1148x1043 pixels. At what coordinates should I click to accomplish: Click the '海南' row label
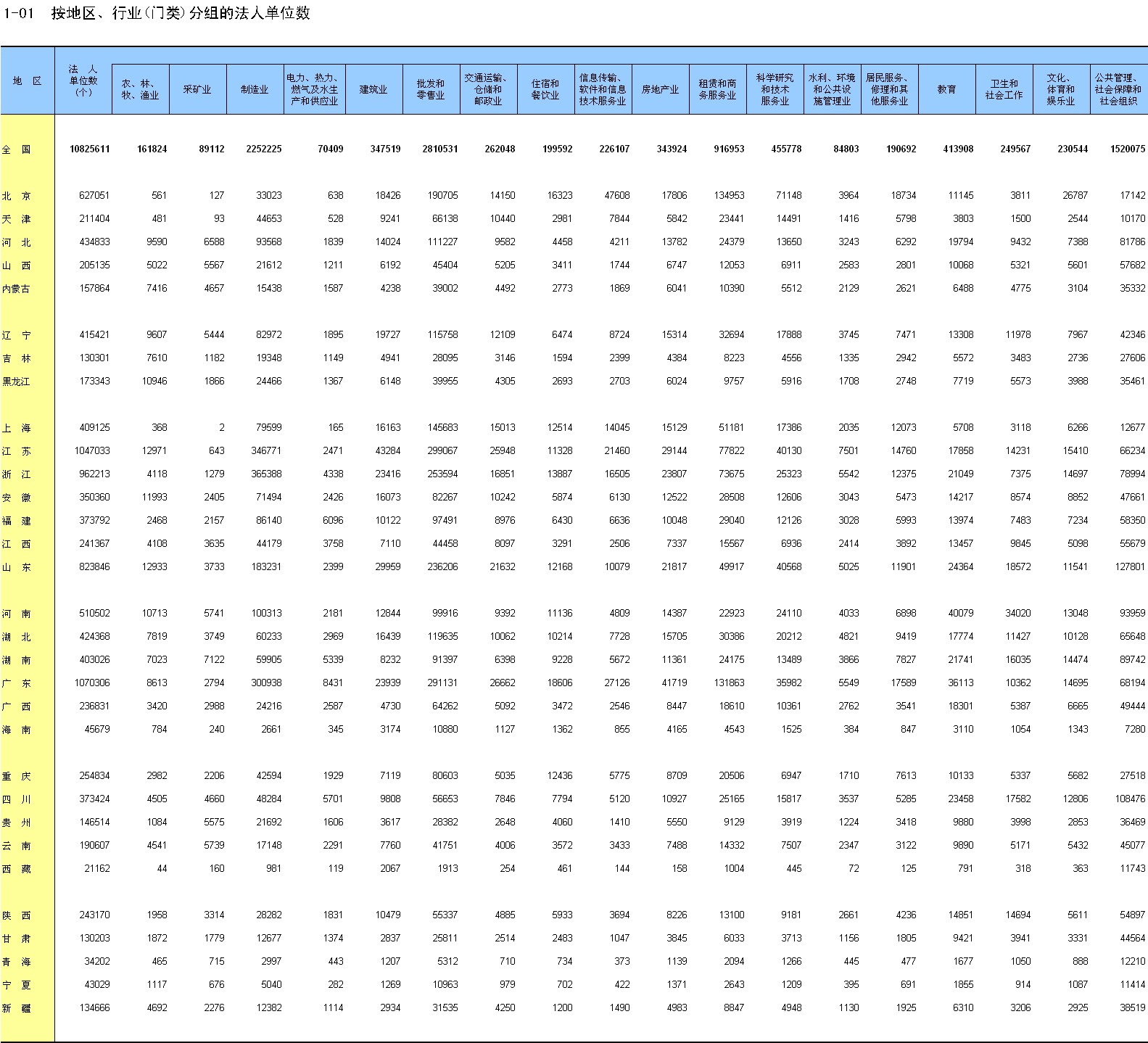coord(16,730)
